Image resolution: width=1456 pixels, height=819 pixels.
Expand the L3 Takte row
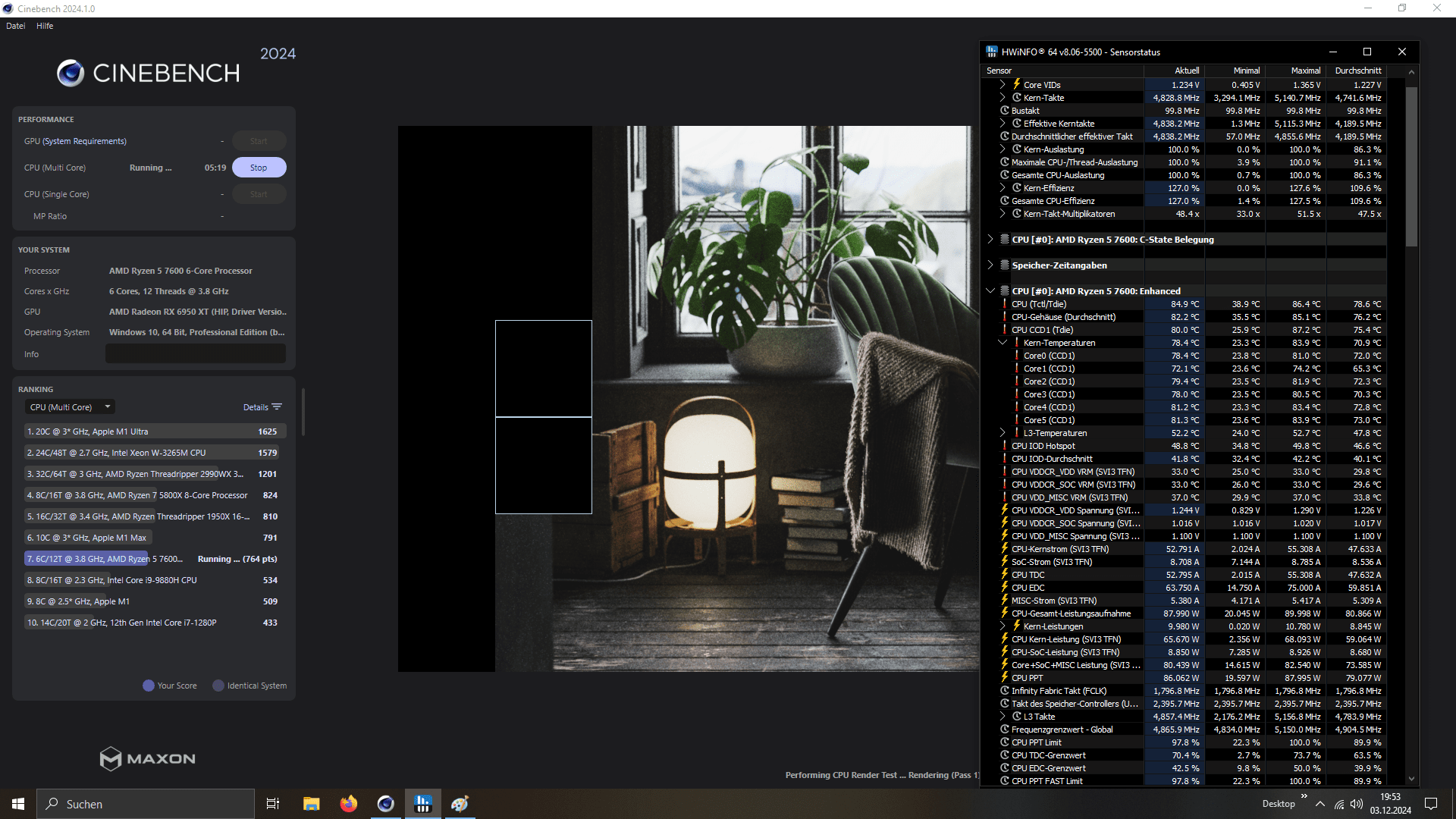tap(1003, 717)
